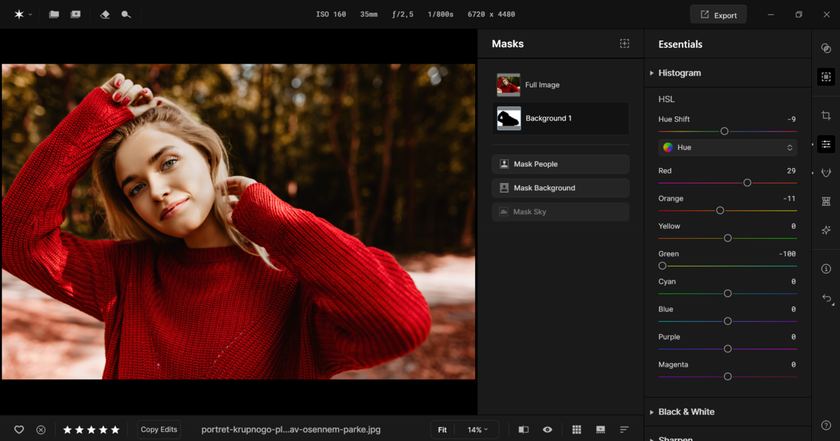Click the ISO 160 metadata text
840x441 pixels.
pos(331,14)
